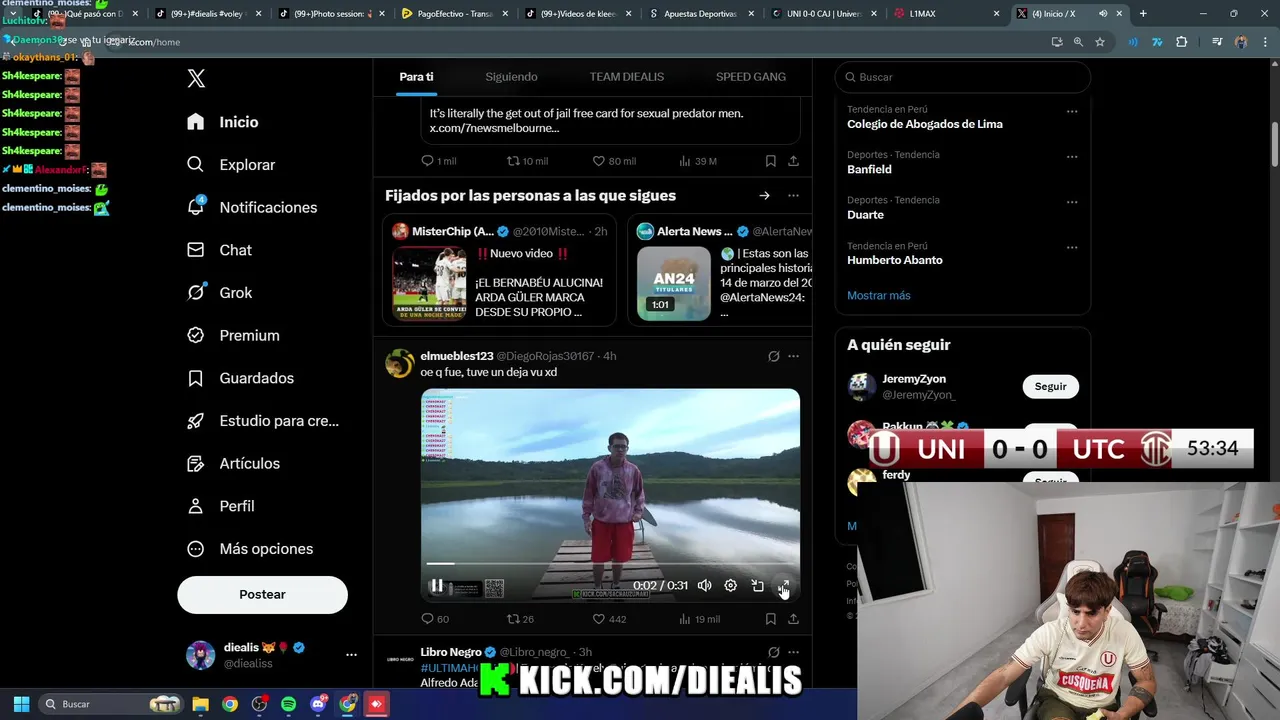The width and height of the screenshot is (1280, 720).
Task: Seek on the video progress bar
Action: pos(610,565)
